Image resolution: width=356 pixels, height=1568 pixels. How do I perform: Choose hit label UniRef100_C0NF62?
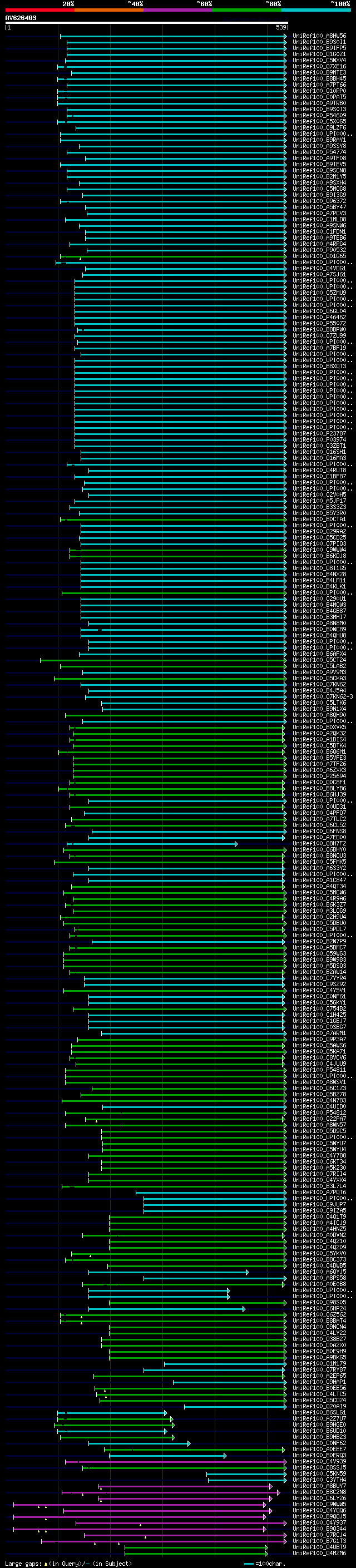(319, 1443)
